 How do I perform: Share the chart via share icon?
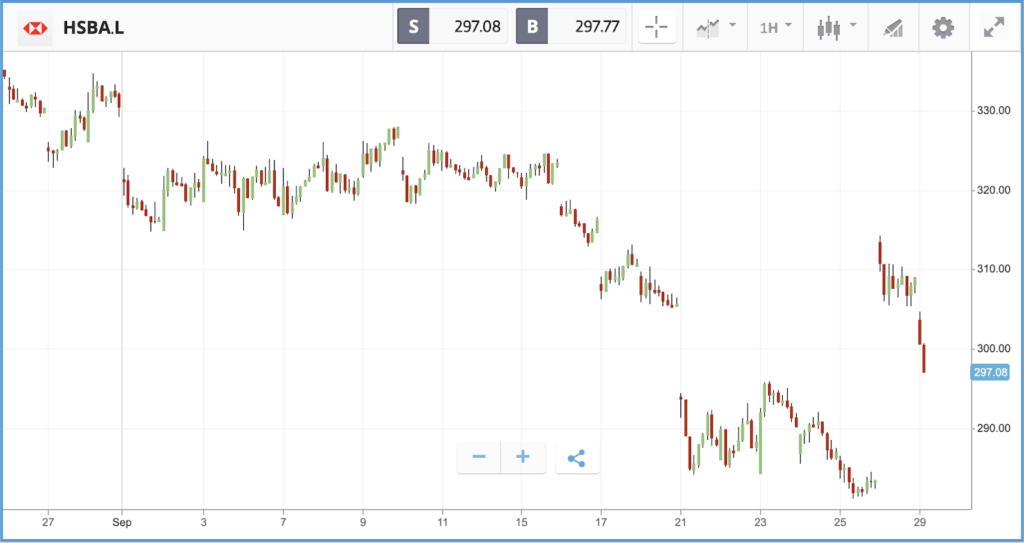577,457
